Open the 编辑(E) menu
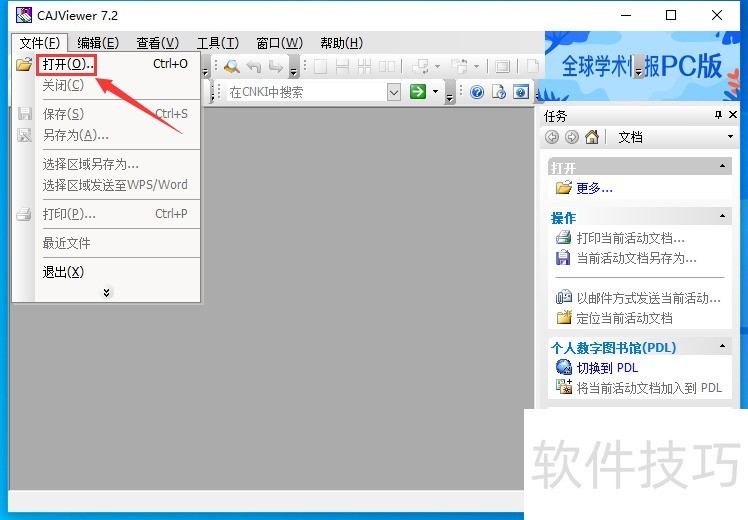 pos(98,43)
